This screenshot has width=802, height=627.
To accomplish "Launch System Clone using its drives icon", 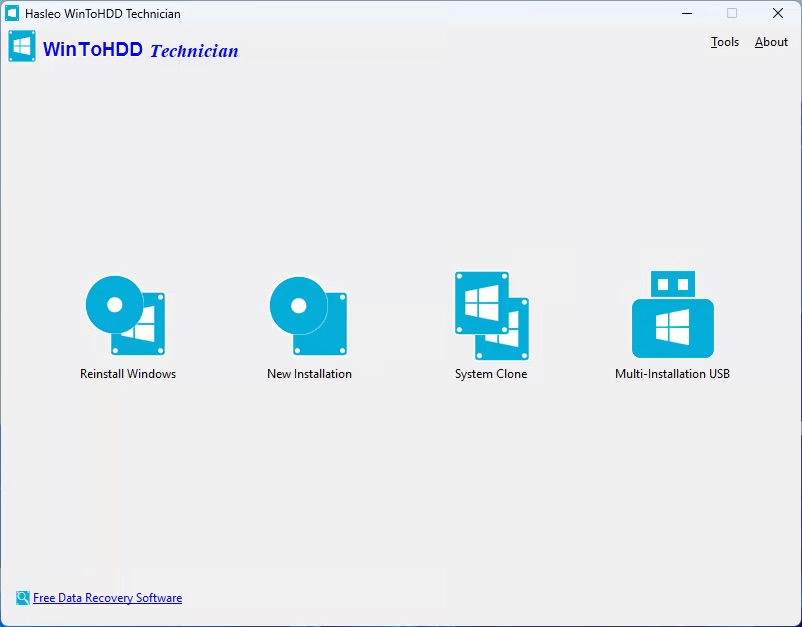I will pos(491,316).
